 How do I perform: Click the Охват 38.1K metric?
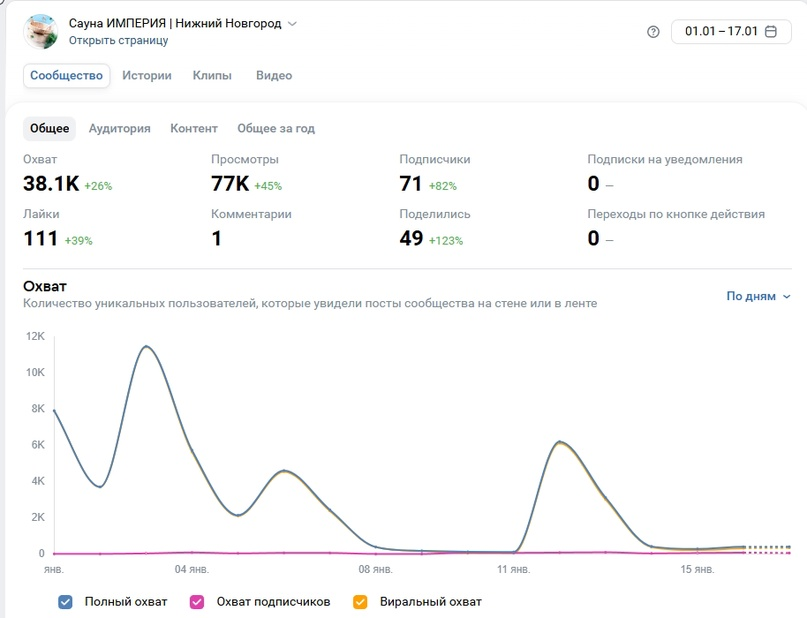pos(67,174)
